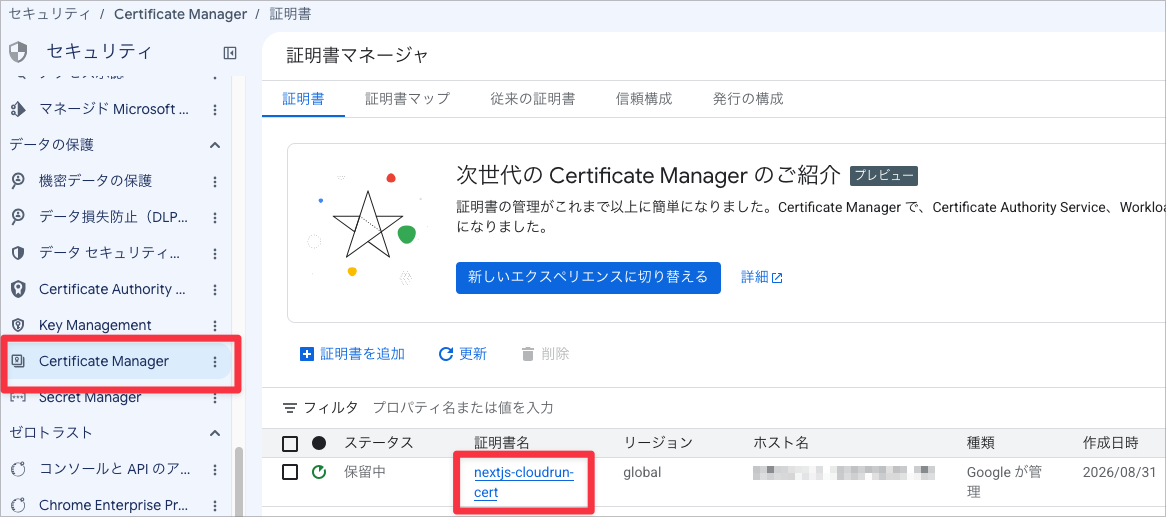Click the Certificate Manager sidebar icon
1166x517 pixels.
19,362
